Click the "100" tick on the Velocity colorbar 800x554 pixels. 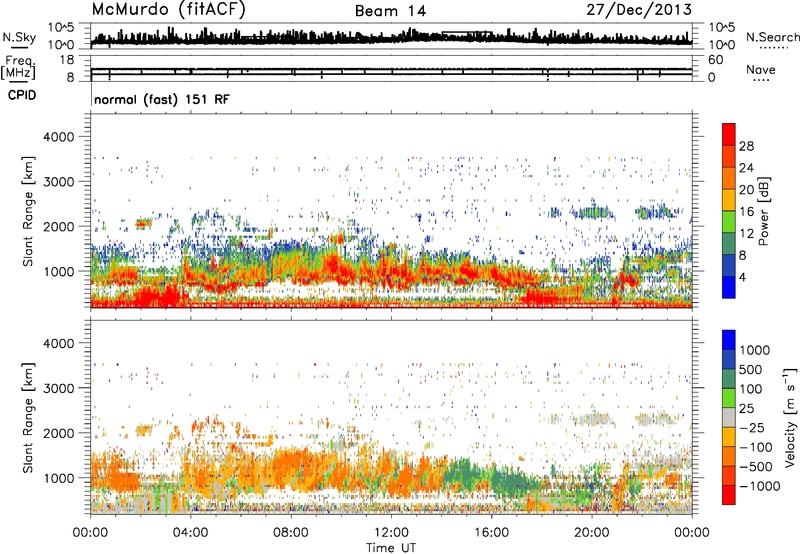pyautogui.click(x=751, y=389)
